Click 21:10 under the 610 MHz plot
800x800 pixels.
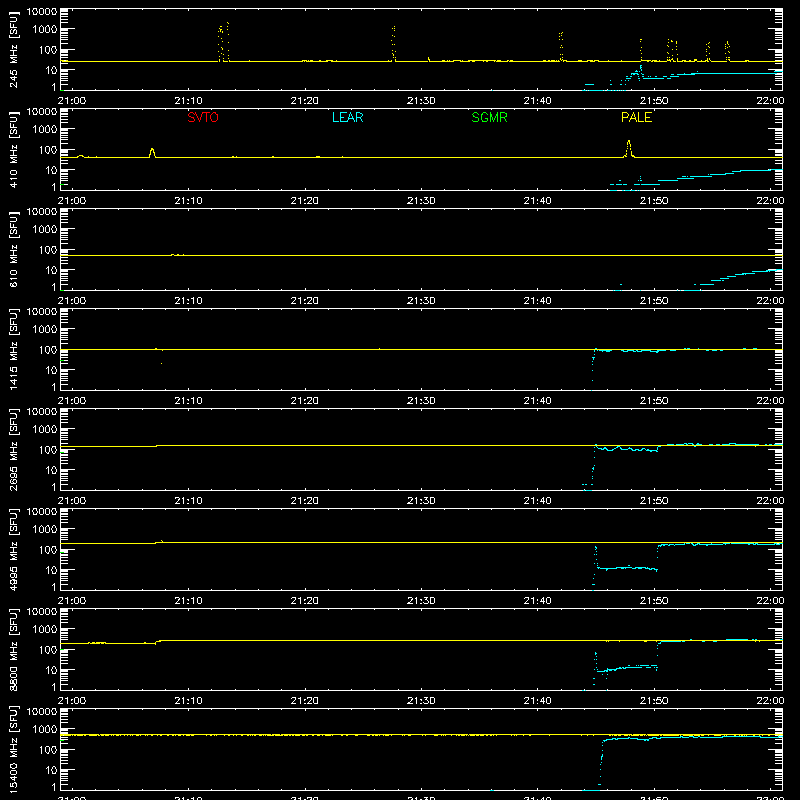click(x=188, y=301)
